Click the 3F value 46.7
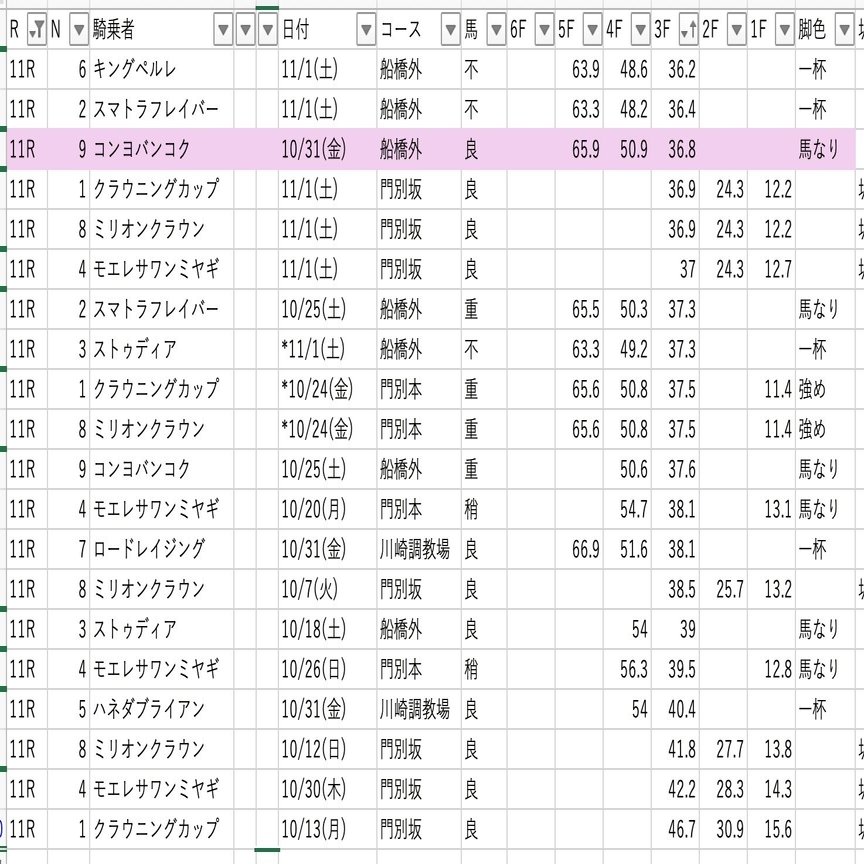This screenshot has height=864, width=864. pos(682,829)
